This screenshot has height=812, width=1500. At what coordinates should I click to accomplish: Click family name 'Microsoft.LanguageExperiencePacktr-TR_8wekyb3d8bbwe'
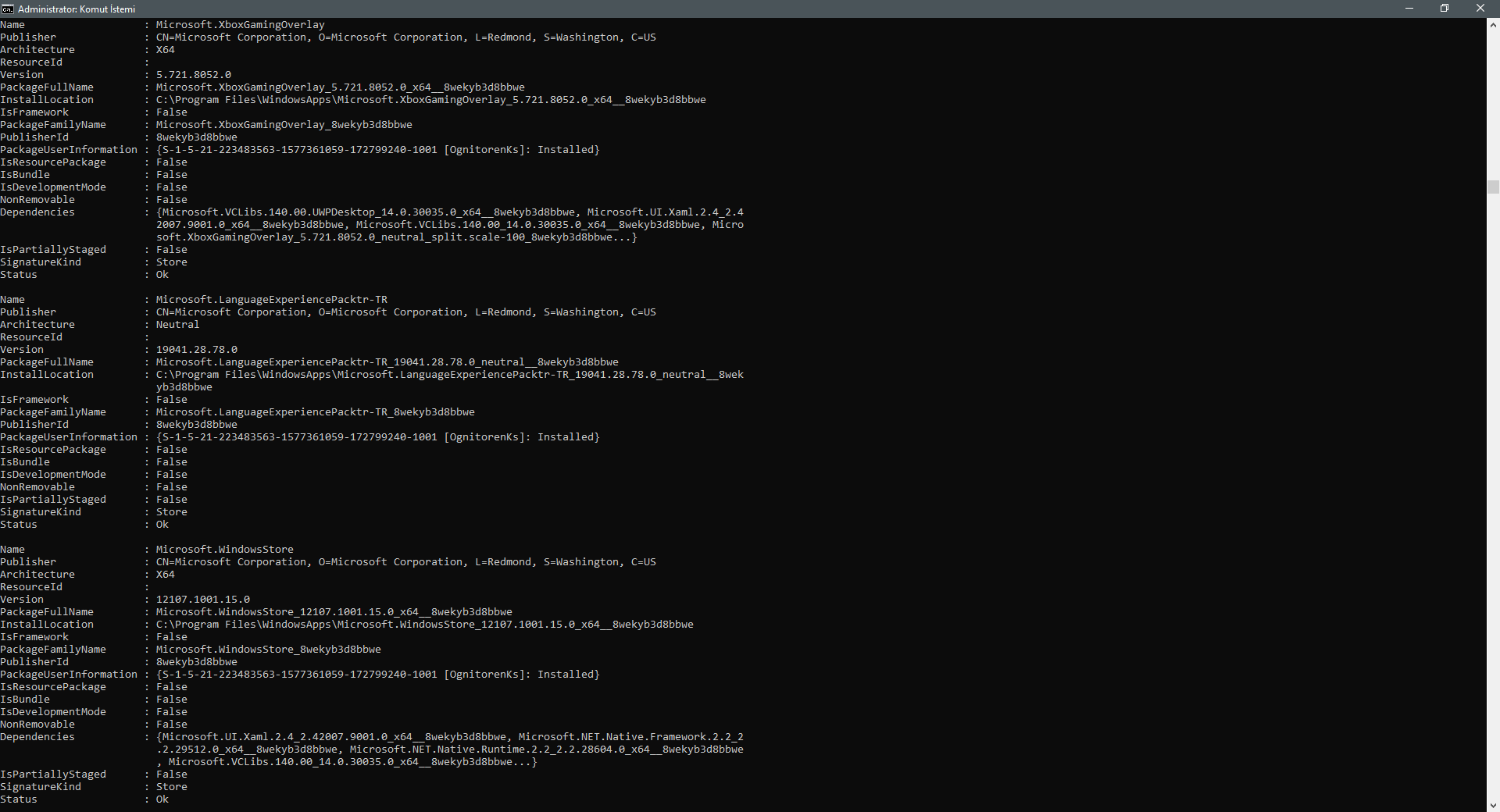[316, 412]
